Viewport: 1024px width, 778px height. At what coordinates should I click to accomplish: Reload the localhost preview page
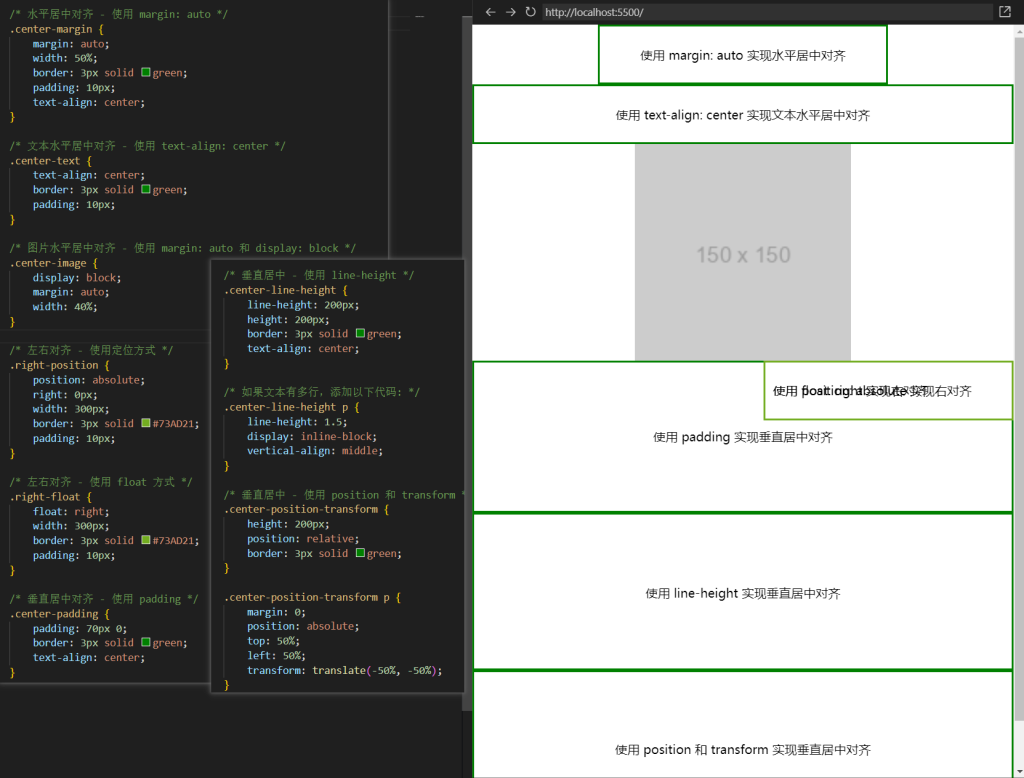click(x=530, y=12)
